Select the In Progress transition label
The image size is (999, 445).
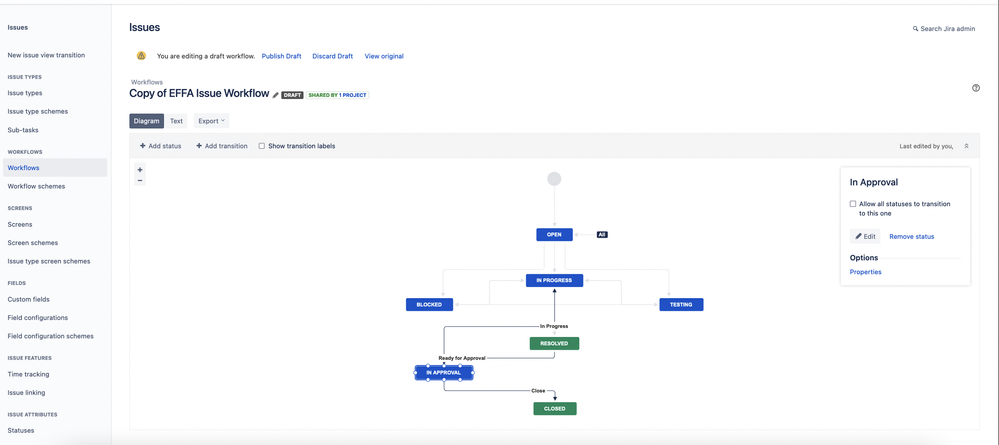(554, 326)
